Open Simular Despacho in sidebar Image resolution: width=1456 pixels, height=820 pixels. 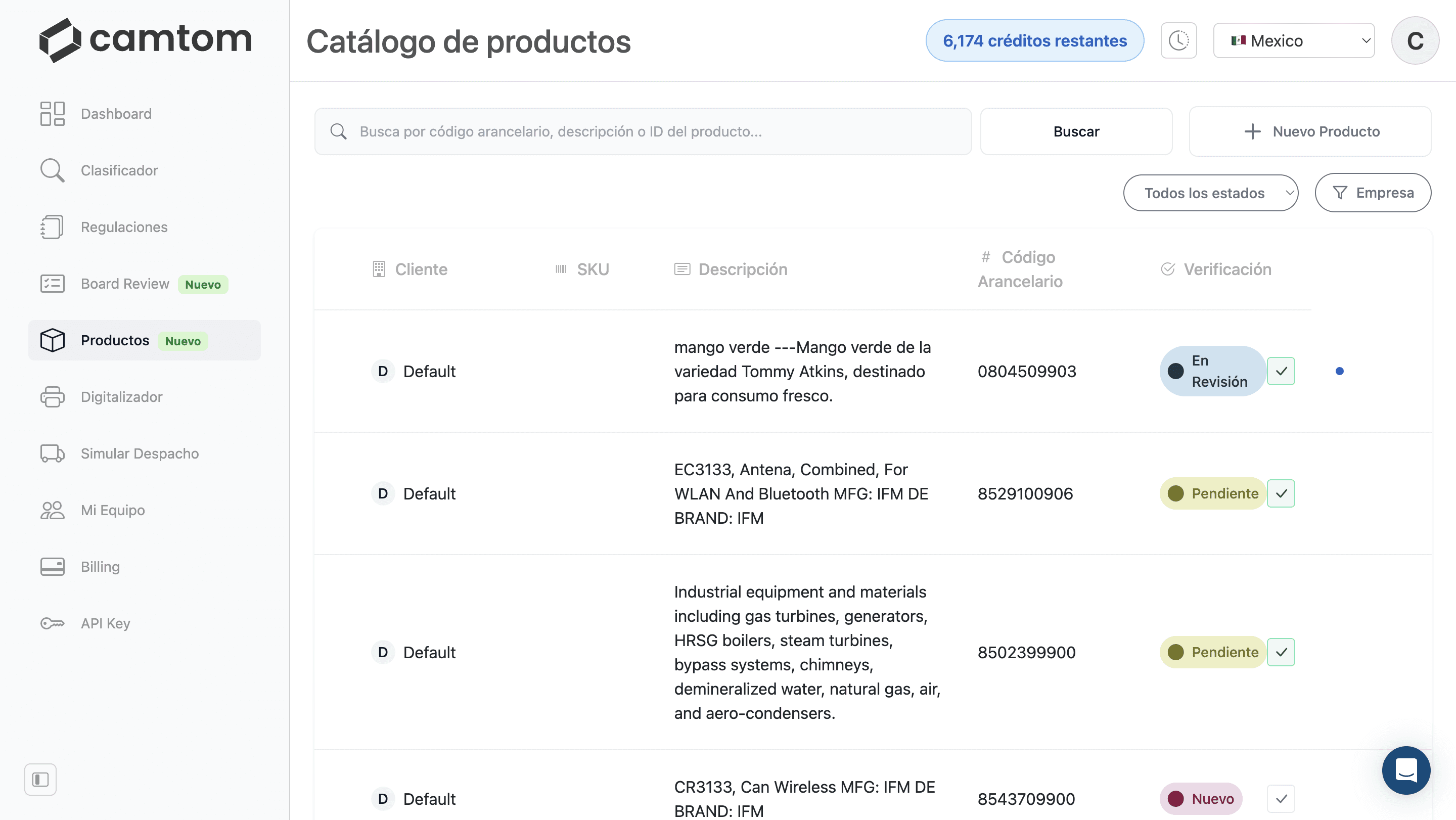140,453
